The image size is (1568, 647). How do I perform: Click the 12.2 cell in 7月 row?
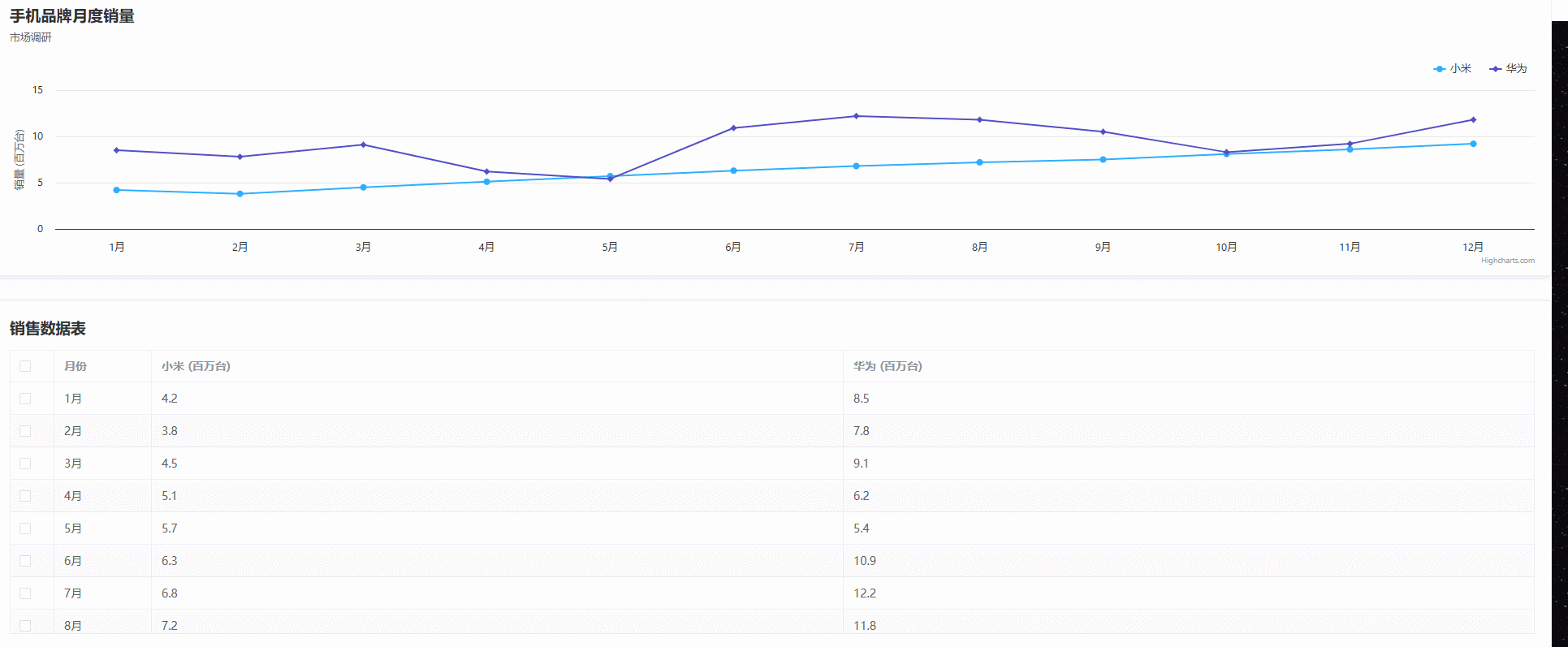pos(1189,593)
